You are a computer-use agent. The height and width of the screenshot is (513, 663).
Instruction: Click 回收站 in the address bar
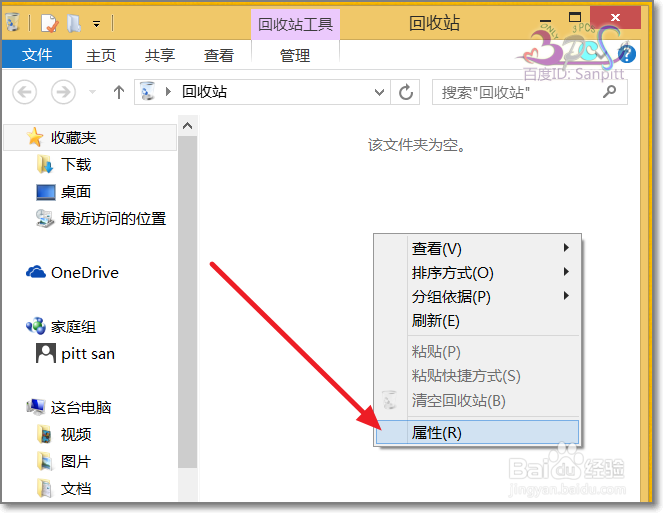point(205,91)
